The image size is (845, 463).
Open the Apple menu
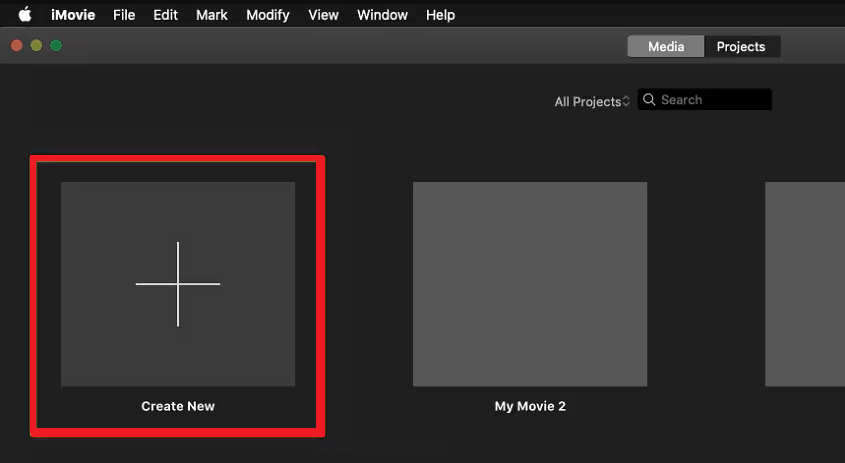tap(25, 15)
